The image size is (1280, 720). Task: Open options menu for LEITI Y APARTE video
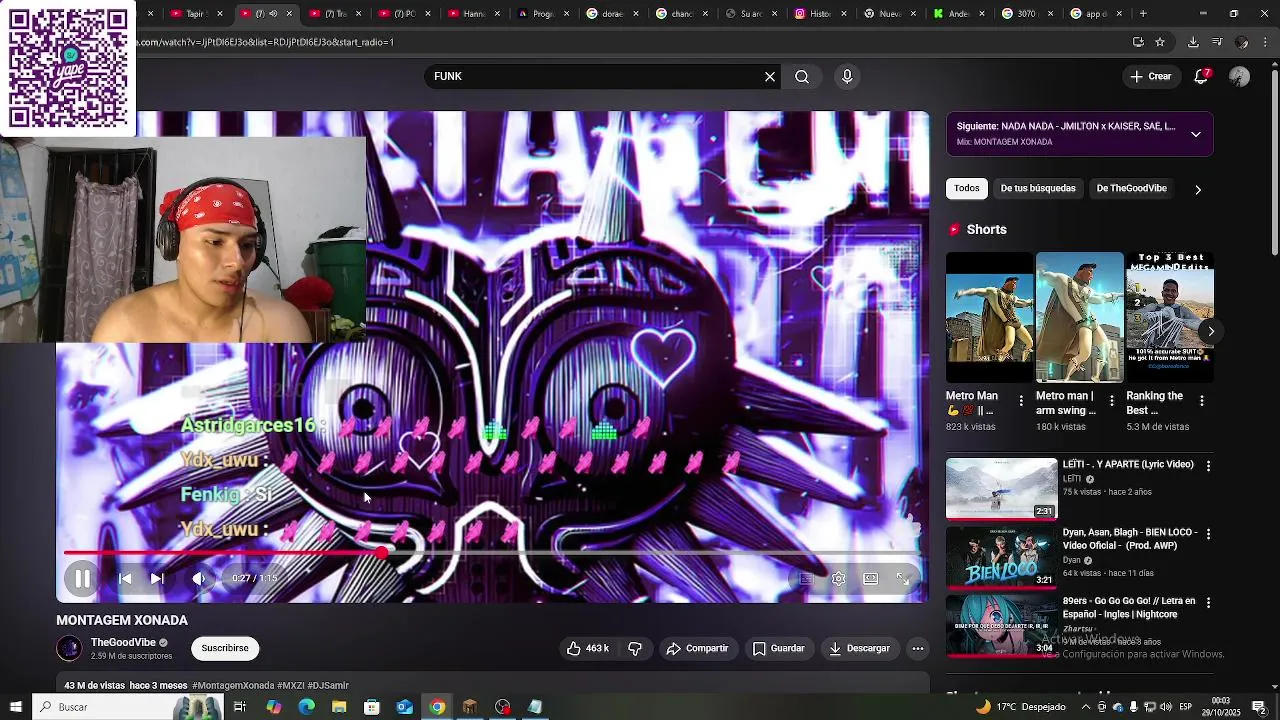click(1208, 466)
